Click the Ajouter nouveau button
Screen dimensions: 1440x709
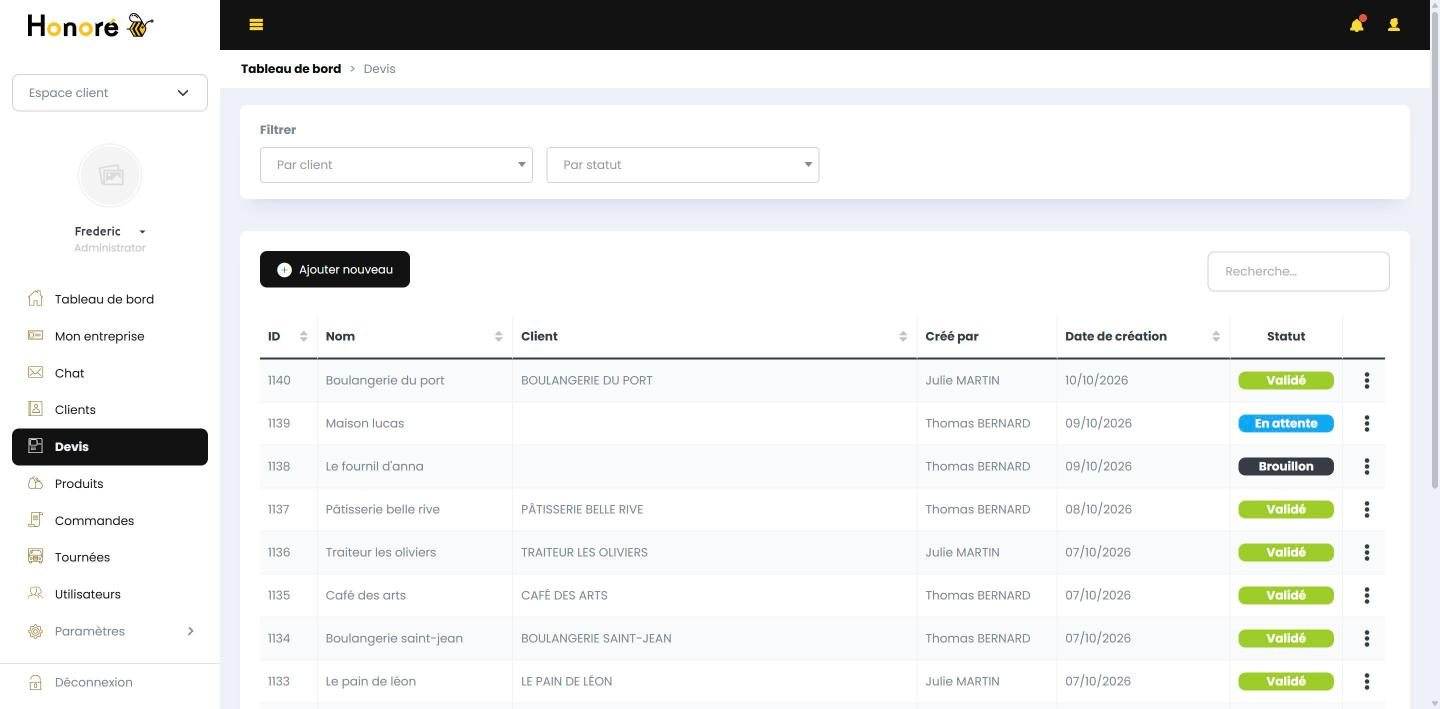[335, 269]
